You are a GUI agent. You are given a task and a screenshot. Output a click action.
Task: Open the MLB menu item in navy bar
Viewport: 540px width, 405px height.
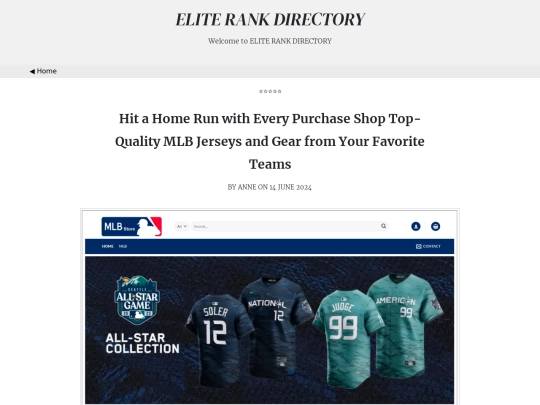(123, 246)
